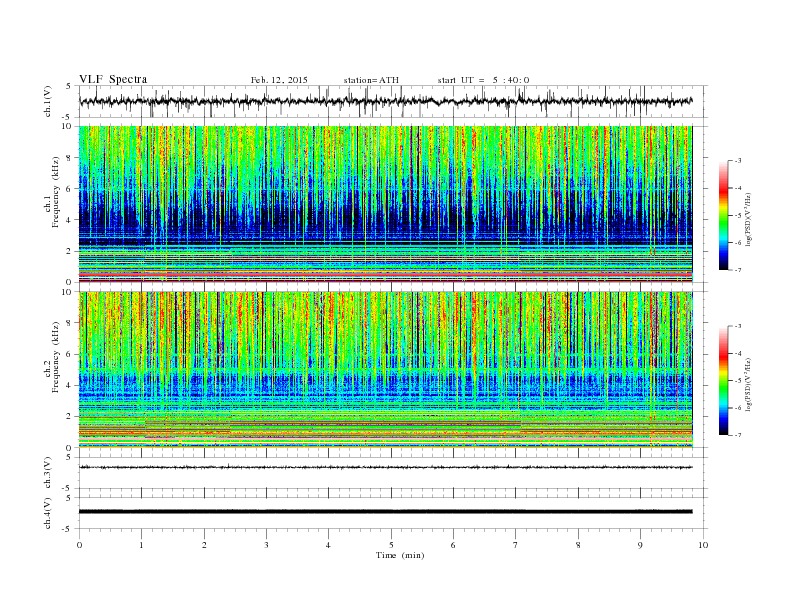This screenshot has width=792, height=612.
Task: Click the "5" tick on the ch.3(V) axis
Action: (x=69, y=457)
